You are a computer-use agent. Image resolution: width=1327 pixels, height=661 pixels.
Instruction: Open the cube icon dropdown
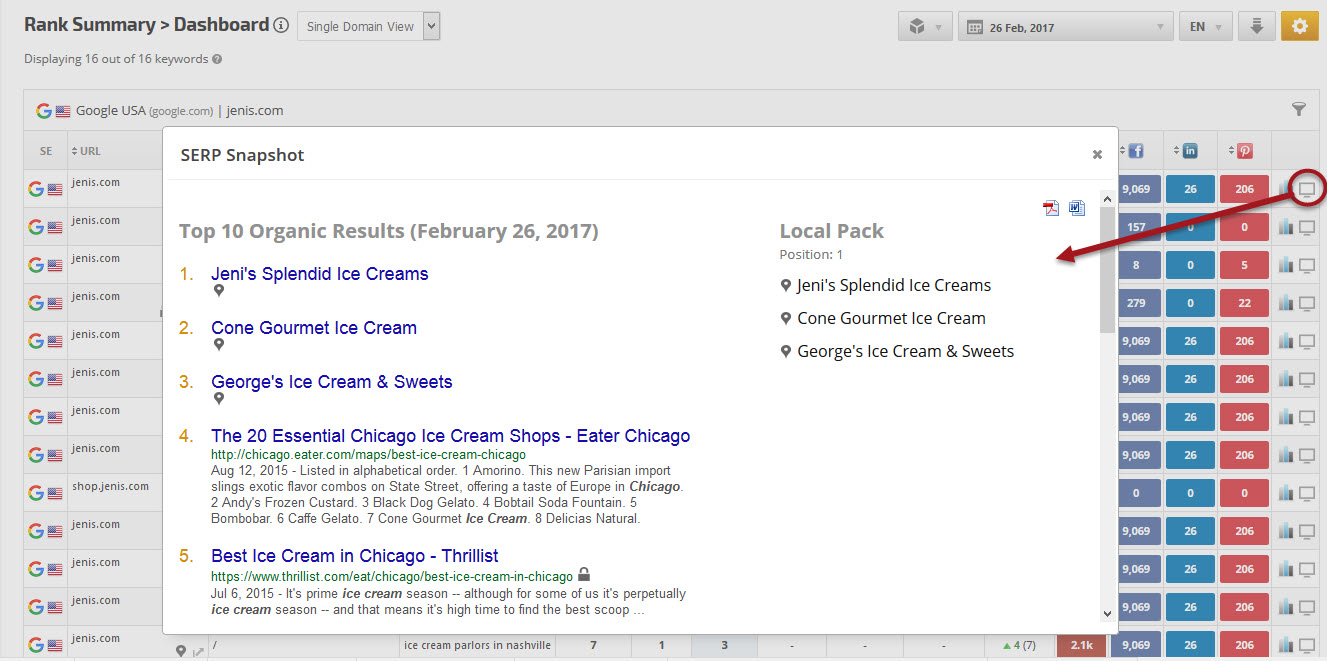(x=925, y=27)
